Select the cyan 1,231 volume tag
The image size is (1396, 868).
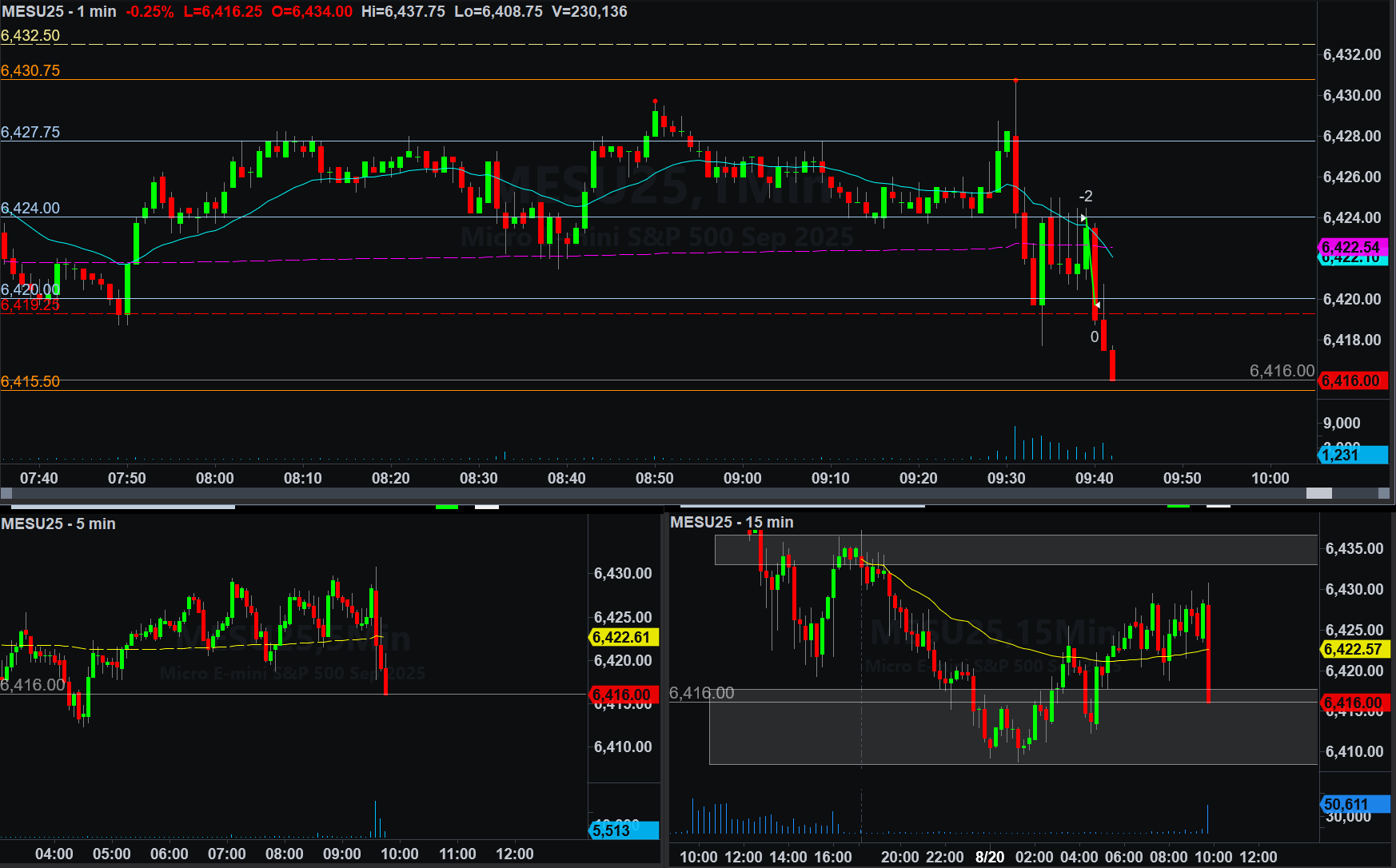tap(1351, 455)
